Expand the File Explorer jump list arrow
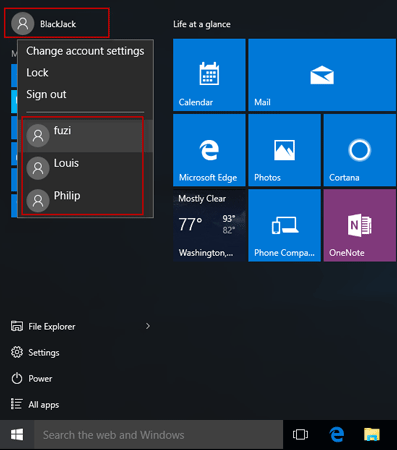Image resolution: width=397 pixels, height=450 pixels. [148, 326]
